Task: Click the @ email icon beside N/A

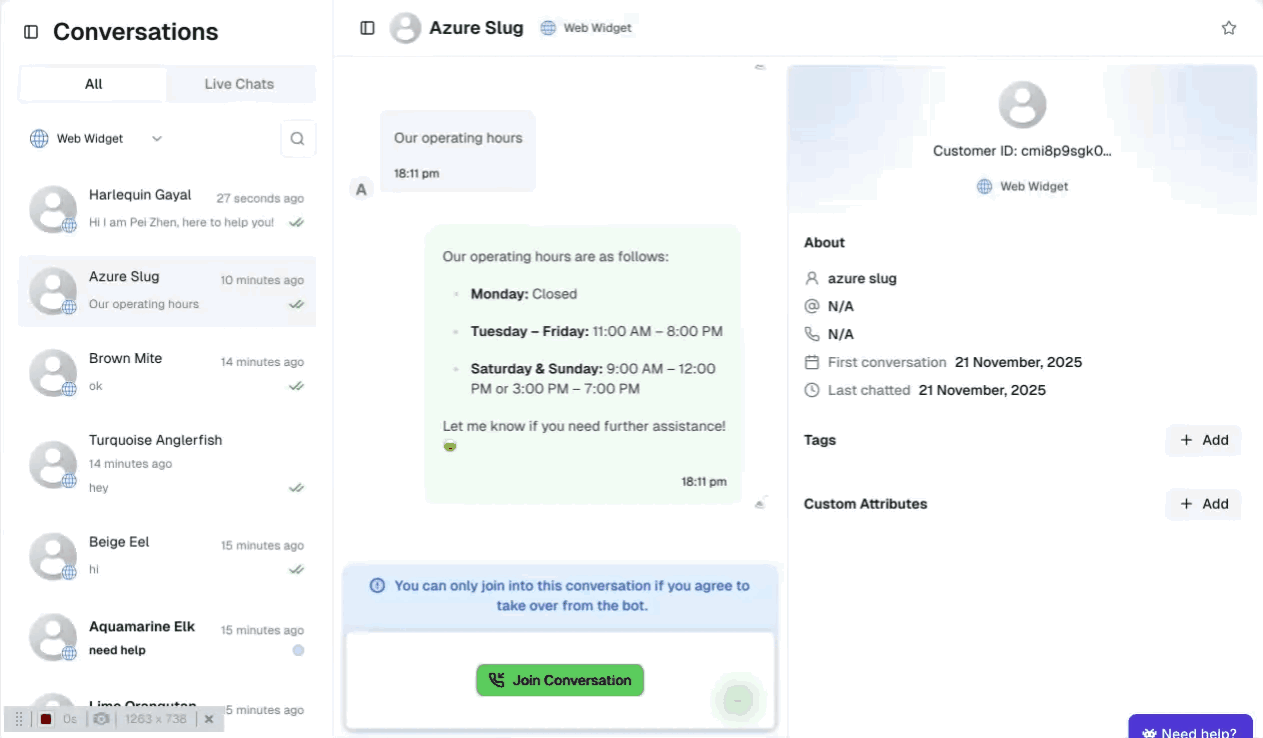Action: point(810,306)
